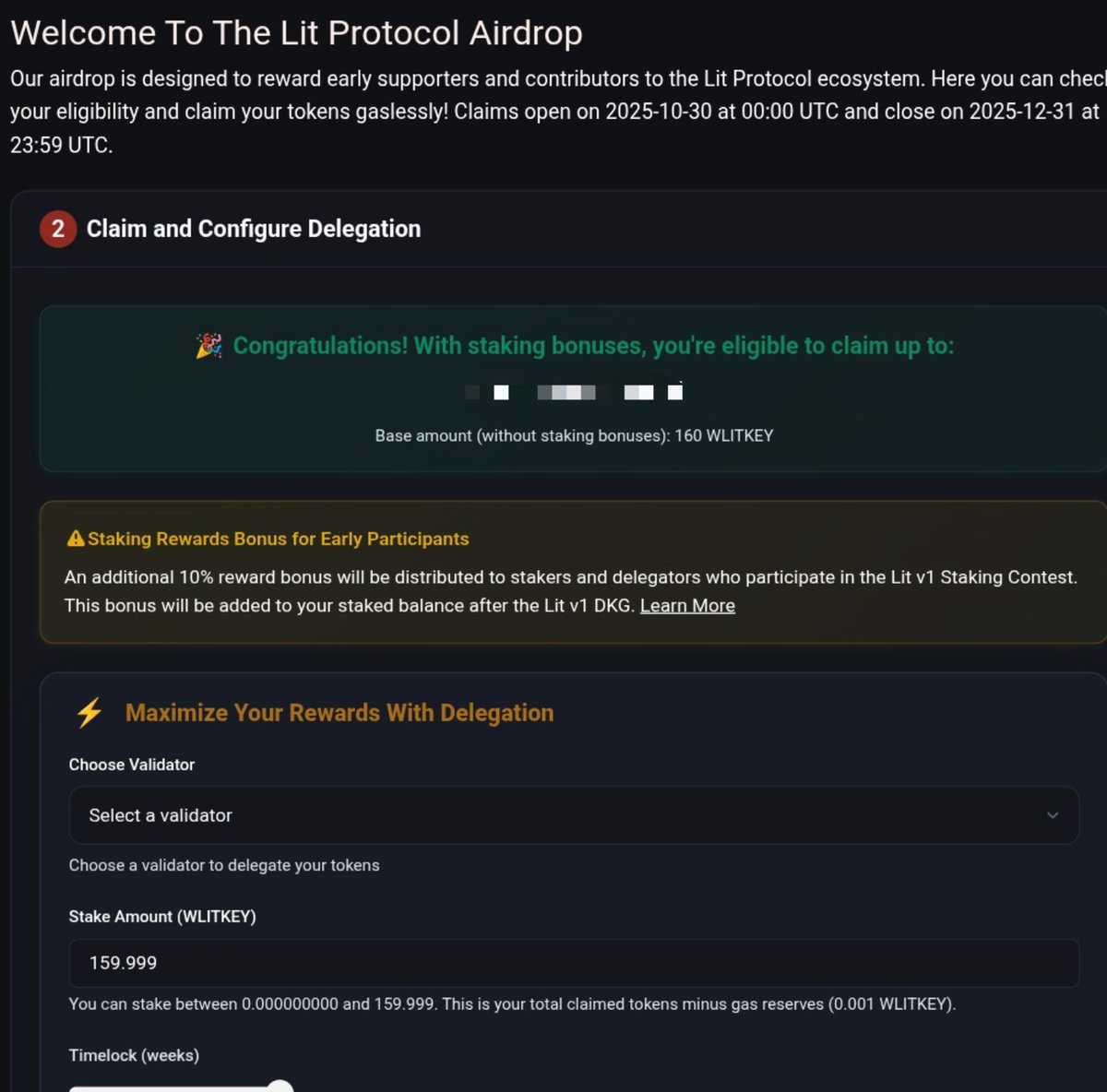
Task: Click the red step 2 badge
Action: (57, 229)
